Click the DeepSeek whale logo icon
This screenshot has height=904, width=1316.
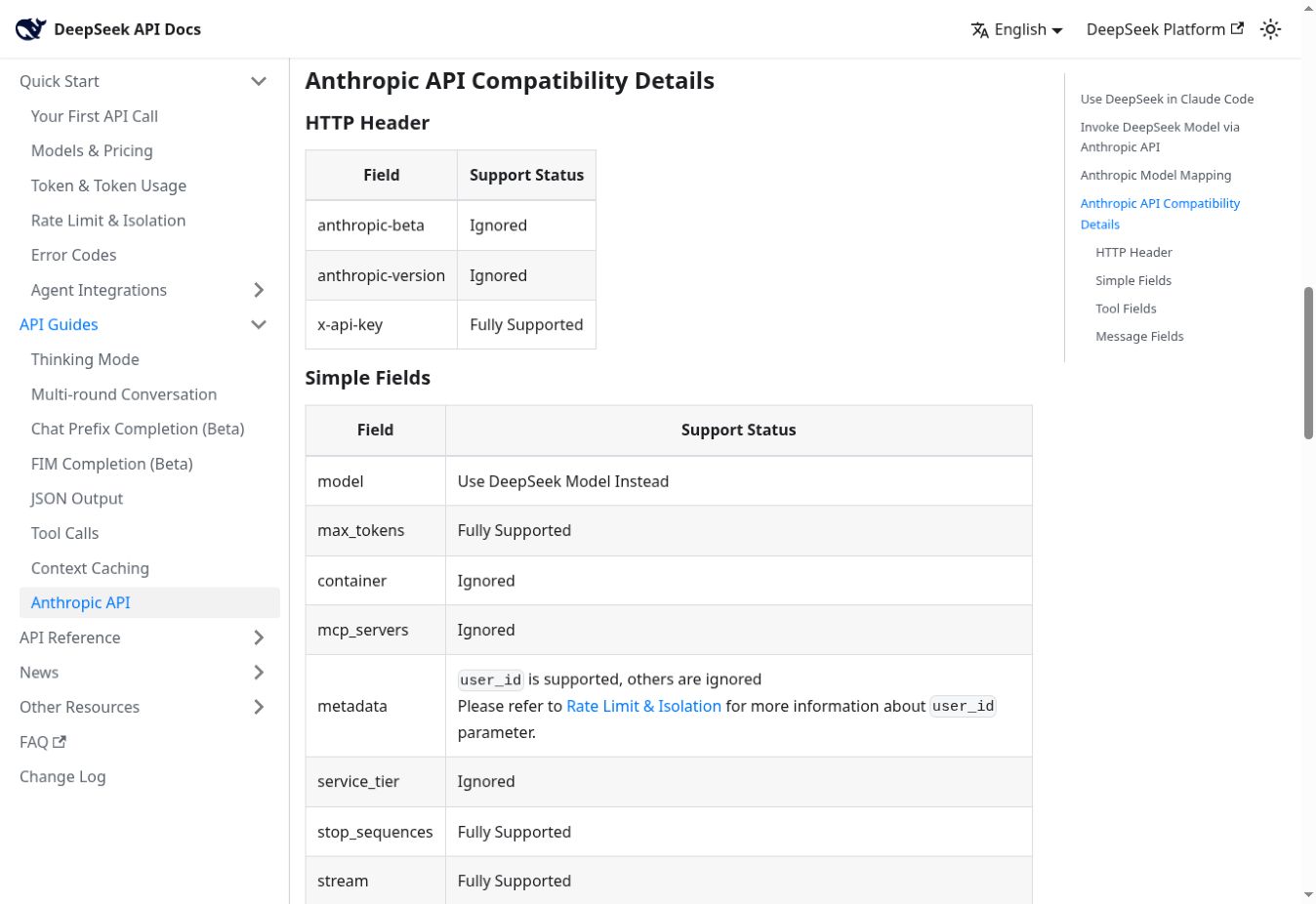[30, 29]
